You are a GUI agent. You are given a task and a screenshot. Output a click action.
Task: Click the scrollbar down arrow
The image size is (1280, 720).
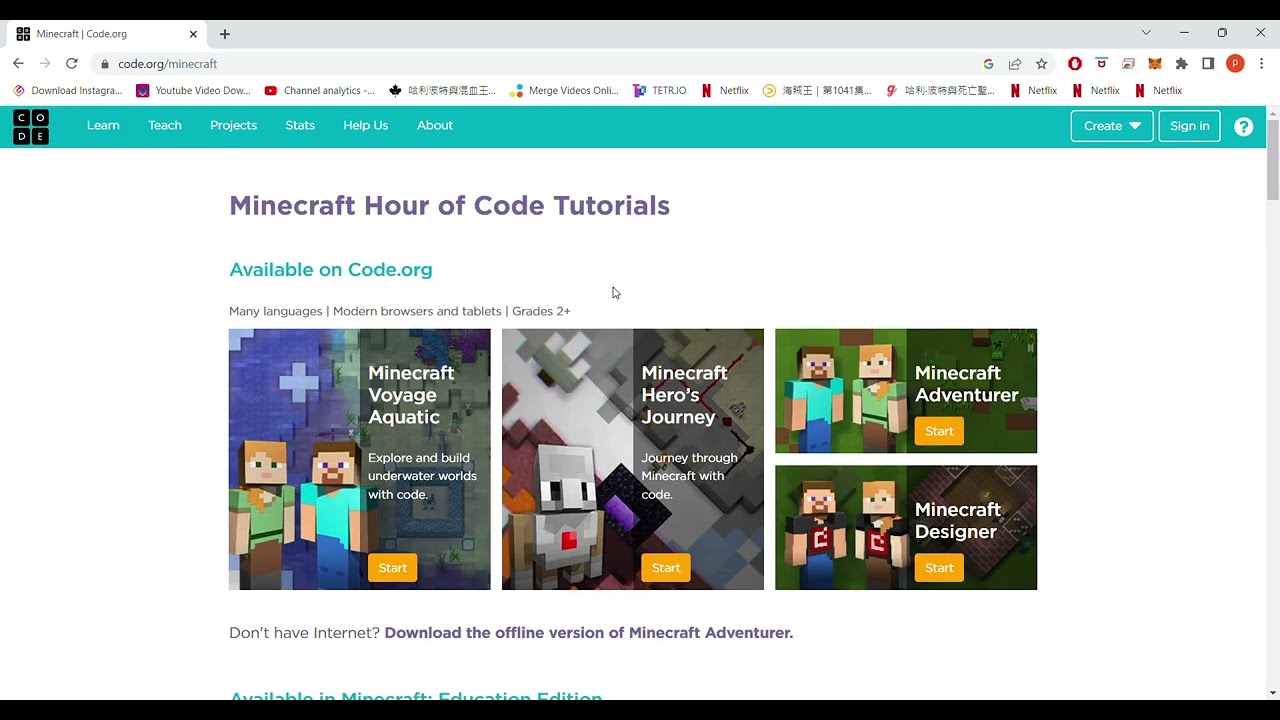tap(1272, 692)
